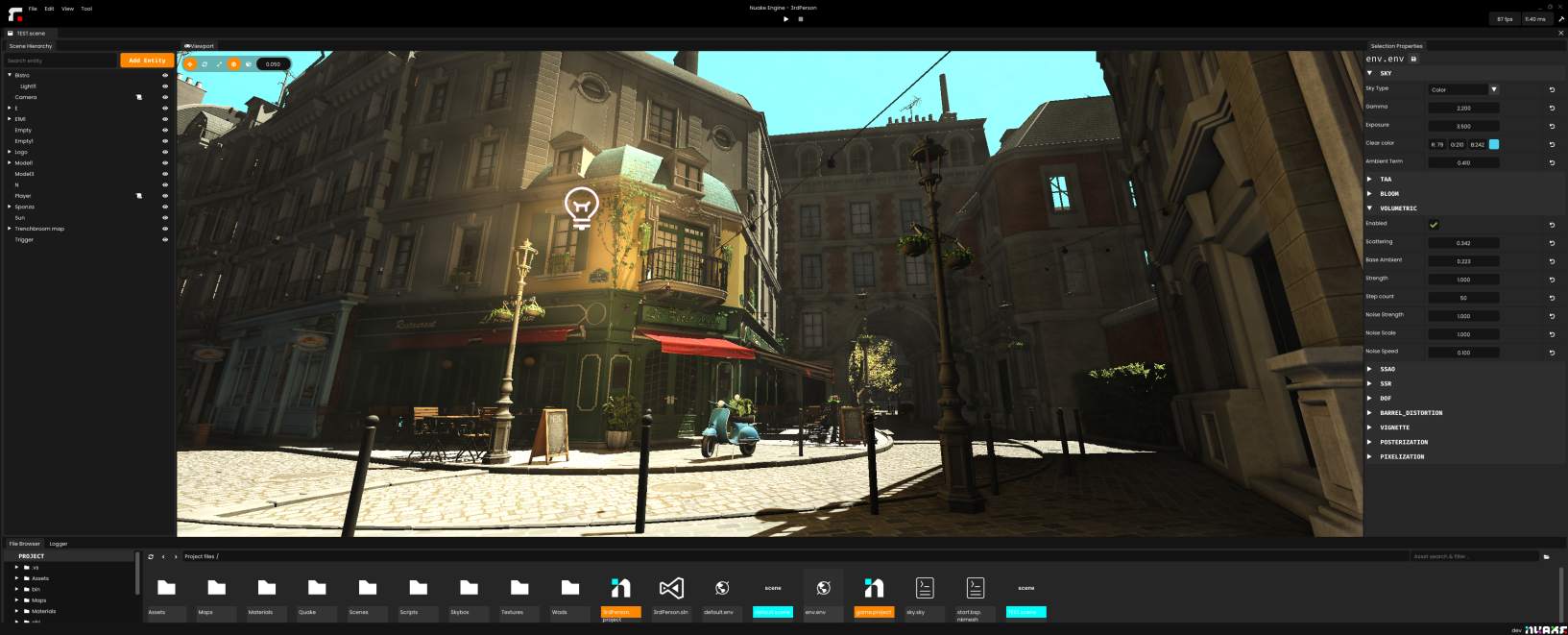This screenshot has height=635, width=1568.
Task: Open the Edit menu
Action: pyautogui.click(x=49, y=9)
